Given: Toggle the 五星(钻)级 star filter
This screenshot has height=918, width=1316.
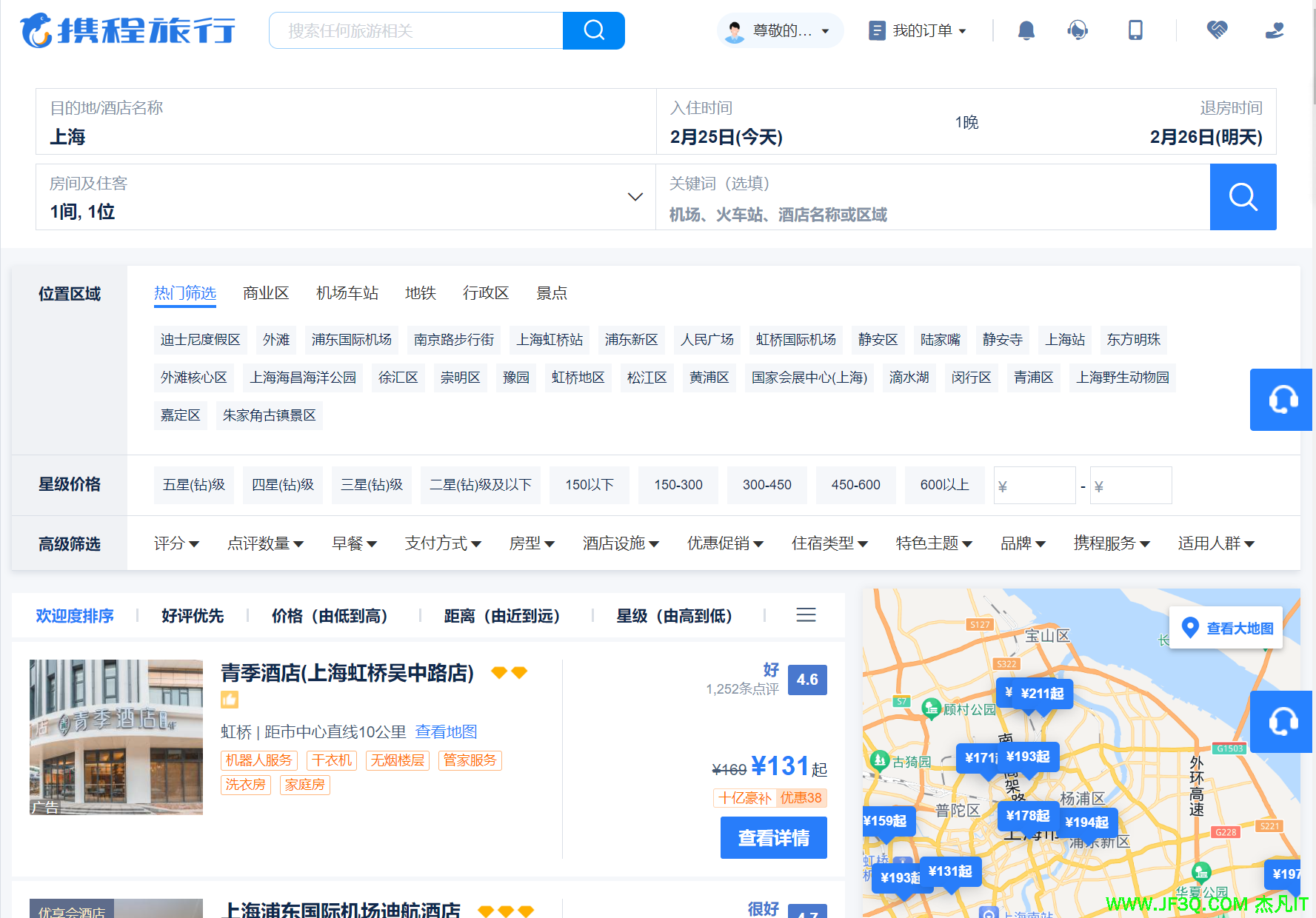Looking at the screenshot, I should 194,485.
